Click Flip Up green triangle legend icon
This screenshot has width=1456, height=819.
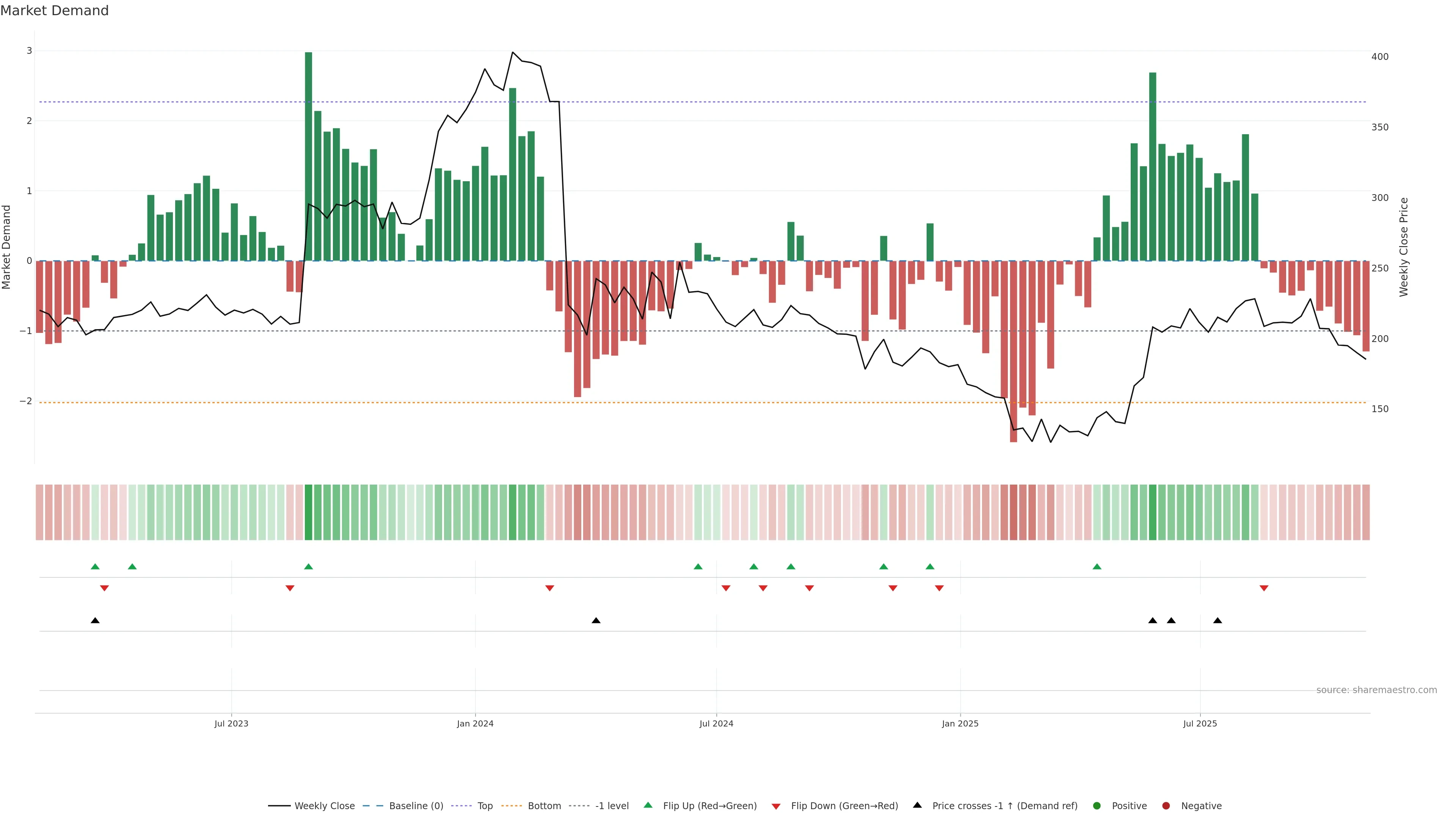[x=648, y=805]
